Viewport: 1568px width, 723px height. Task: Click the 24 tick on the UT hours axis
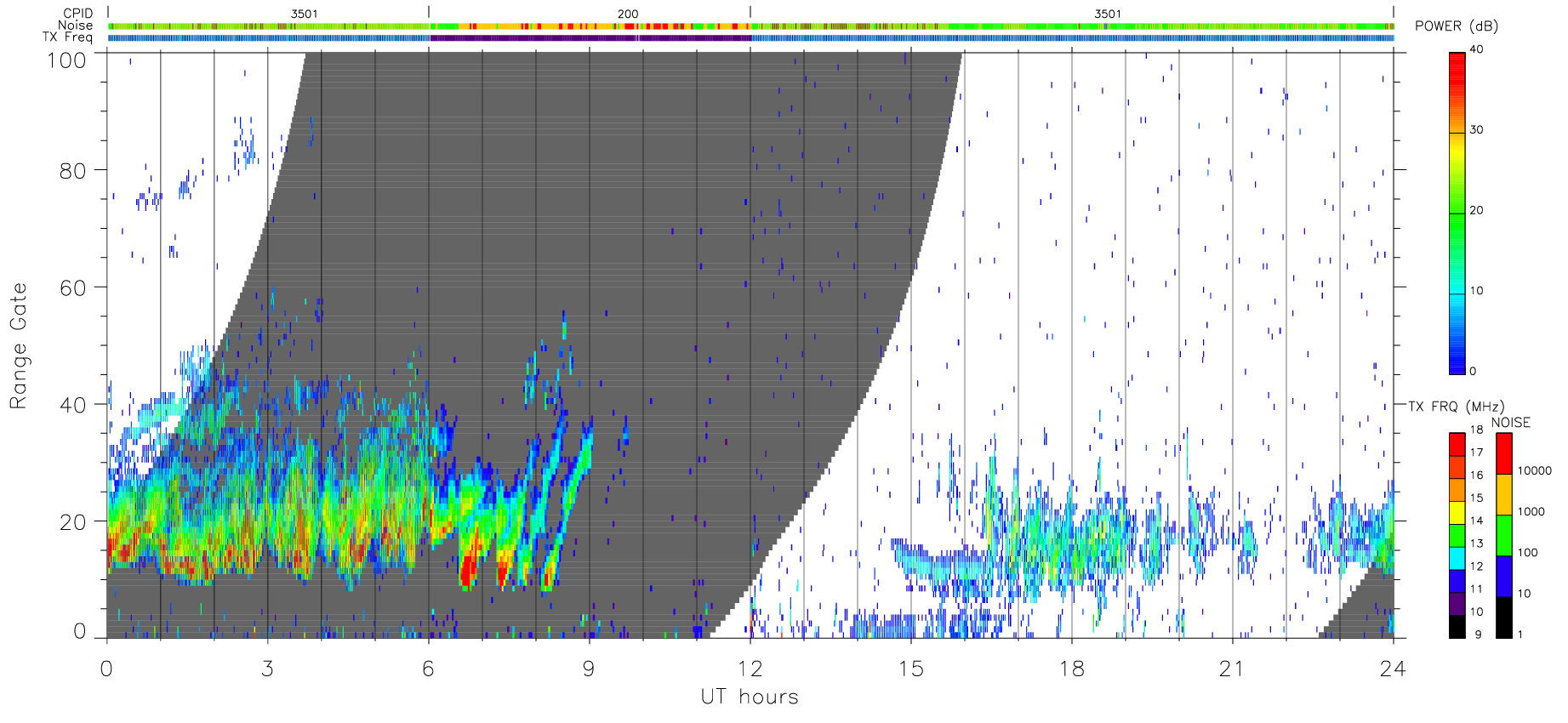tap(1393, 669)
